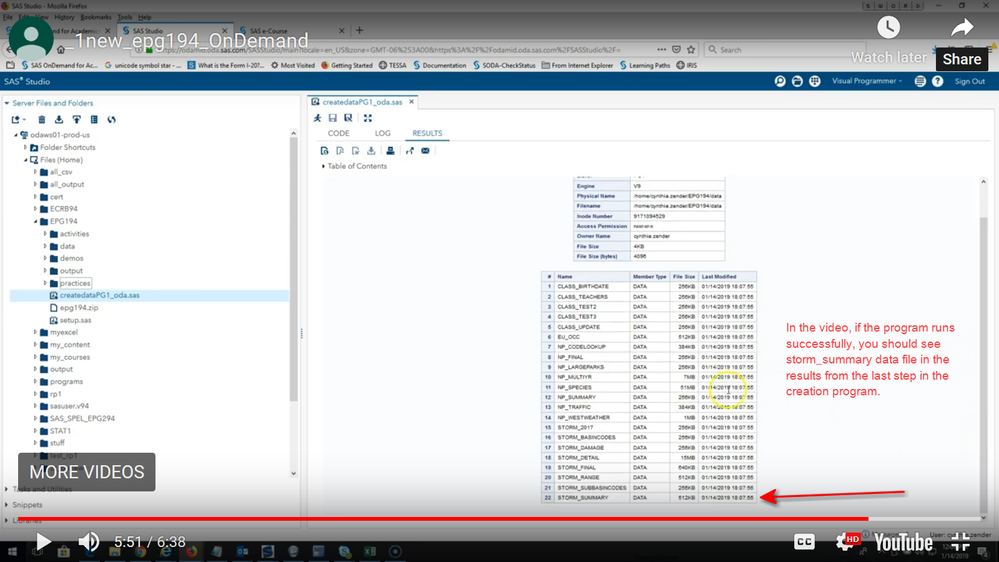Refresh the Server Files and Folders tree
The image size is (999, 562).
coord(111,119)
